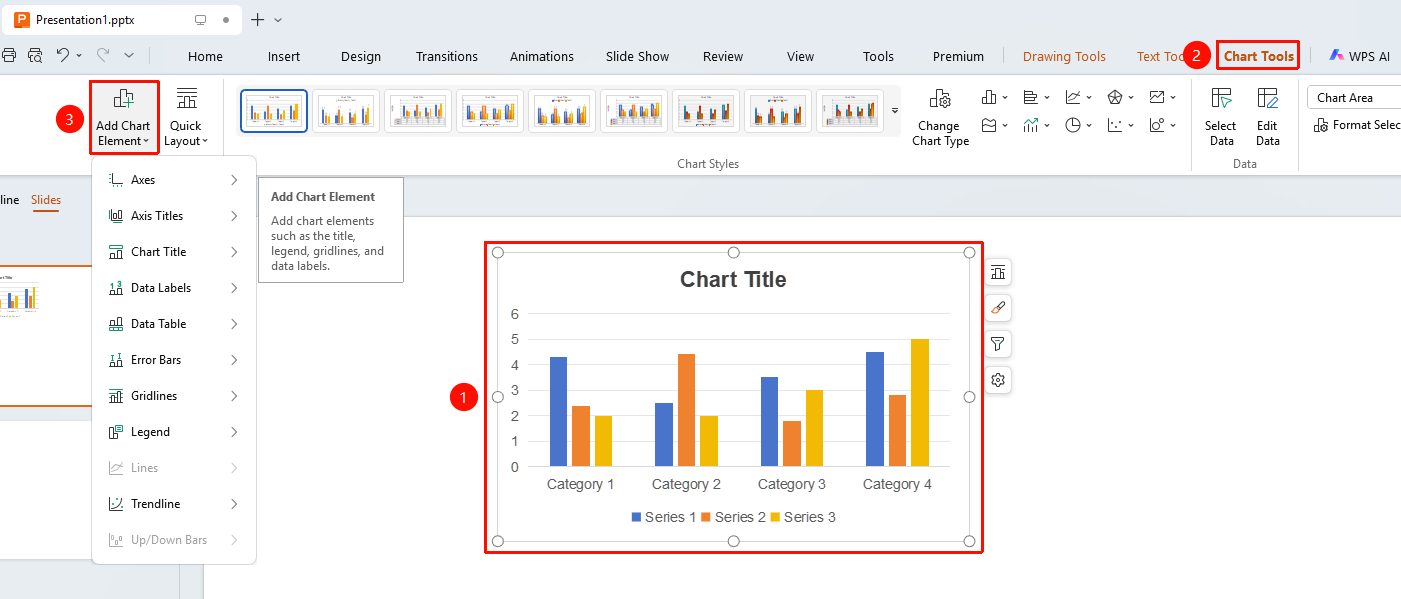Click the Undo arrow icon

click(63, 55)
